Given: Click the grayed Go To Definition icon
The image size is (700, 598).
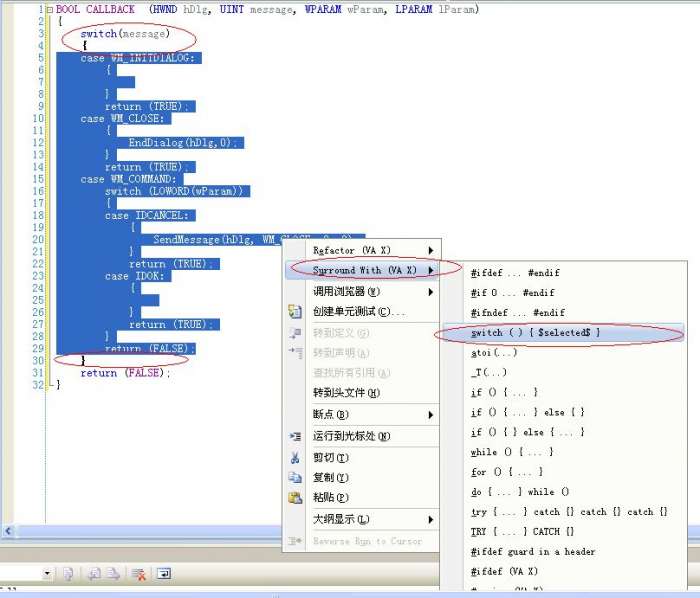Looking at the screenshot, I should tap(295, 333).
